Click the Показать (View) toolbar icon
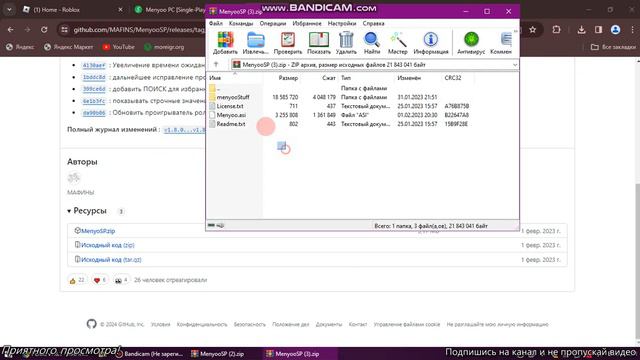The height and width of the screenshot is (360, 640). click(x=319, y=43)
